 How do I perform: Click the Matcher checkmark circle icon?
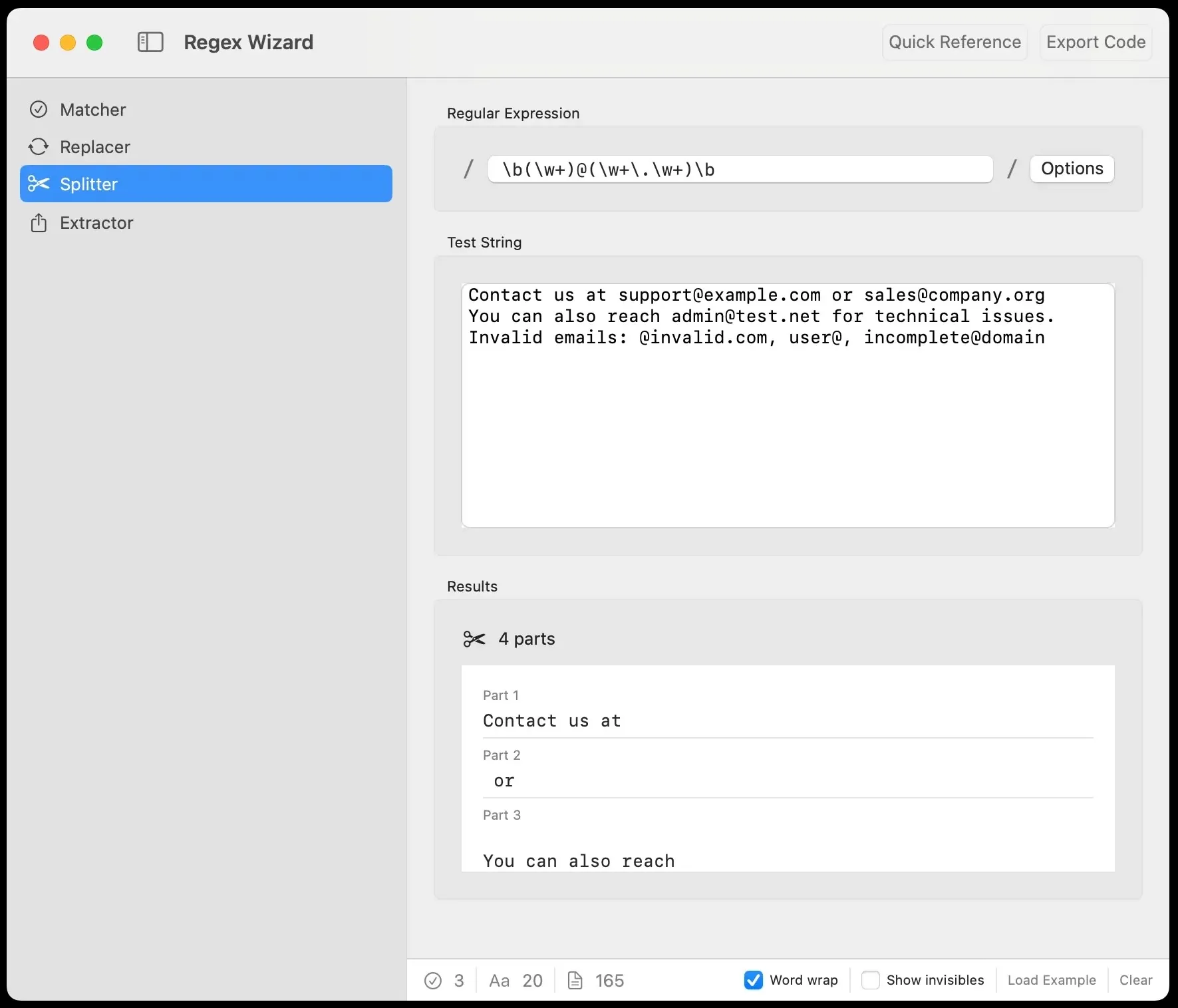click(39, 110)
